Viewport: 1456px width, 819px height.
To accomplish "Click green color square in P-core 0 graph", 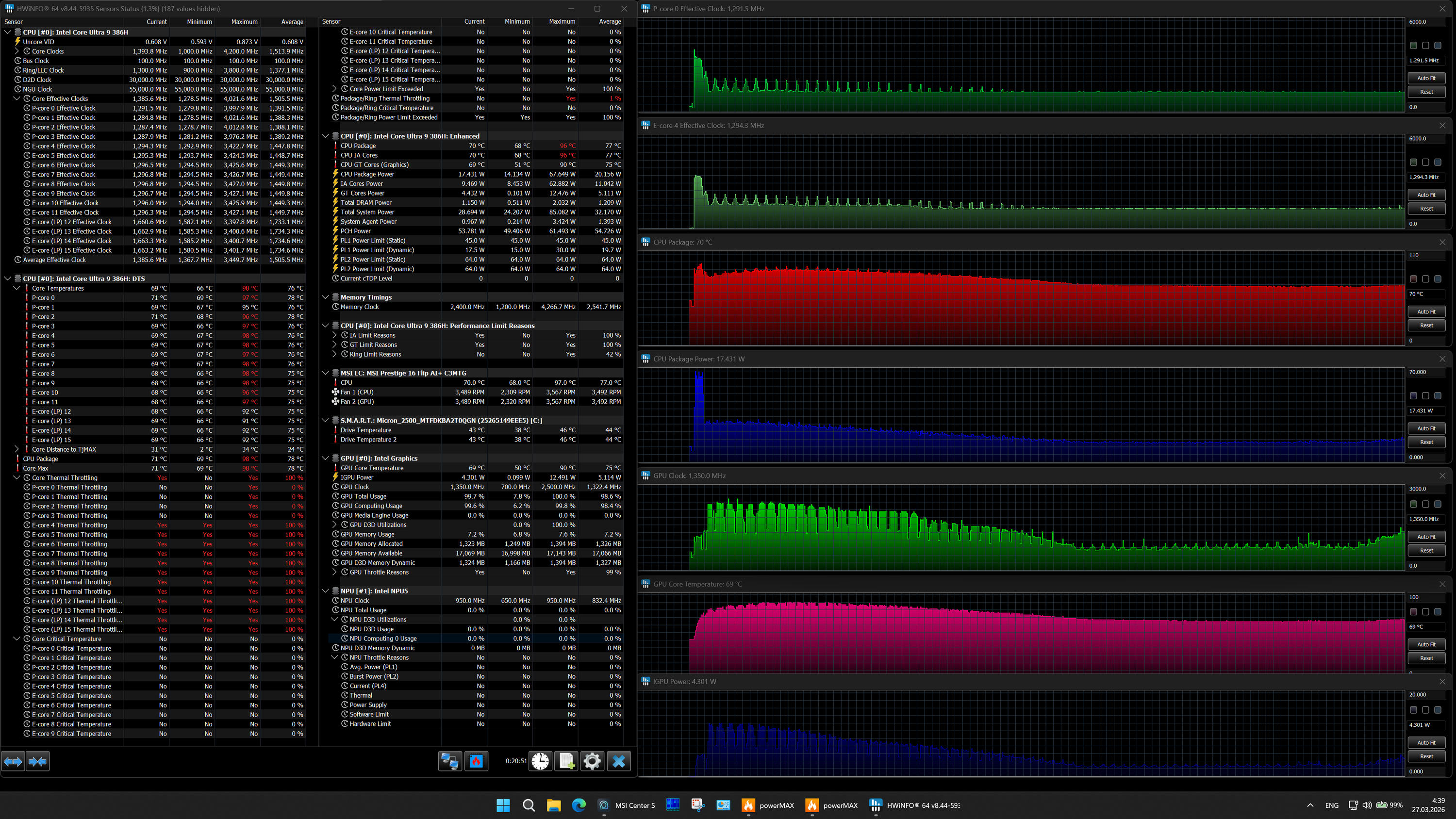I will 1413,45.
